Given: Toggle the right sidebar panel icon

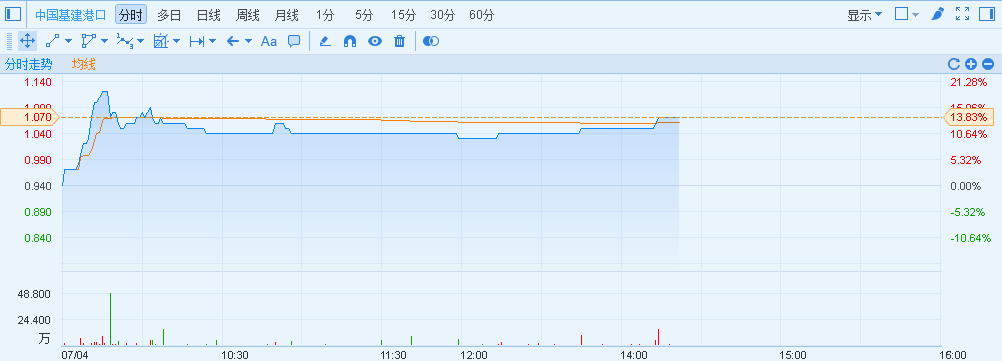Looking at the screenshot, I should pyautogui.click(x=987, y=14).
